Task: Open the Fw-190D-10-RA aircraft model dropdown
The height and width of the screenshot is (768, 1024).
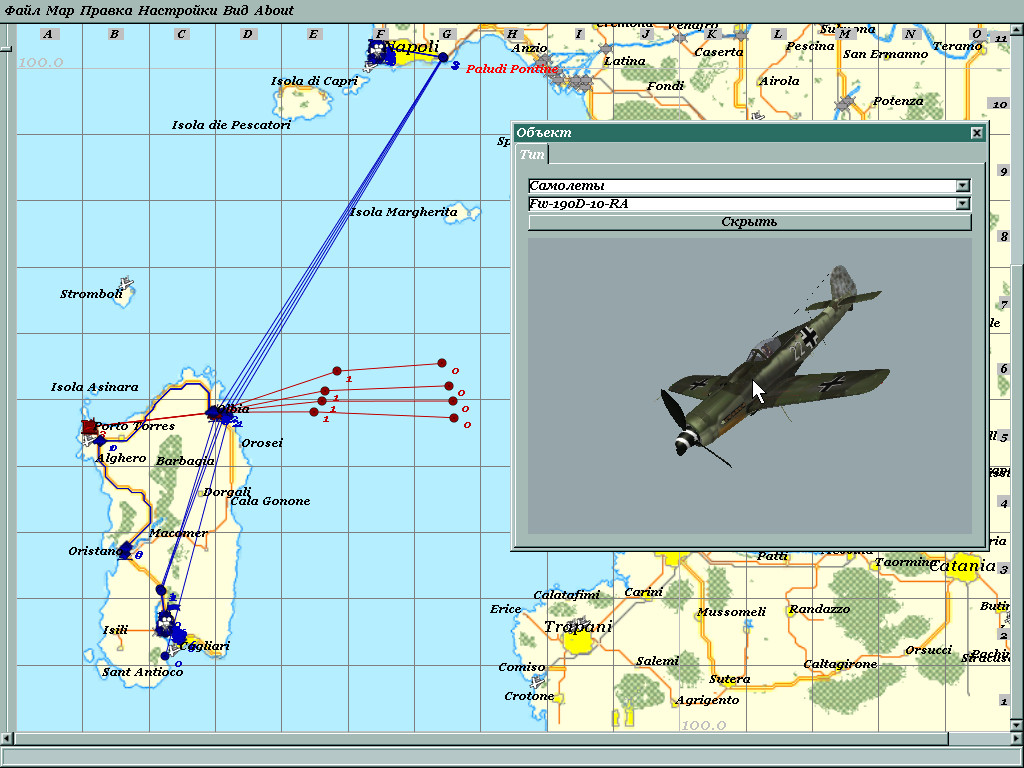Action: click(962, 204)
